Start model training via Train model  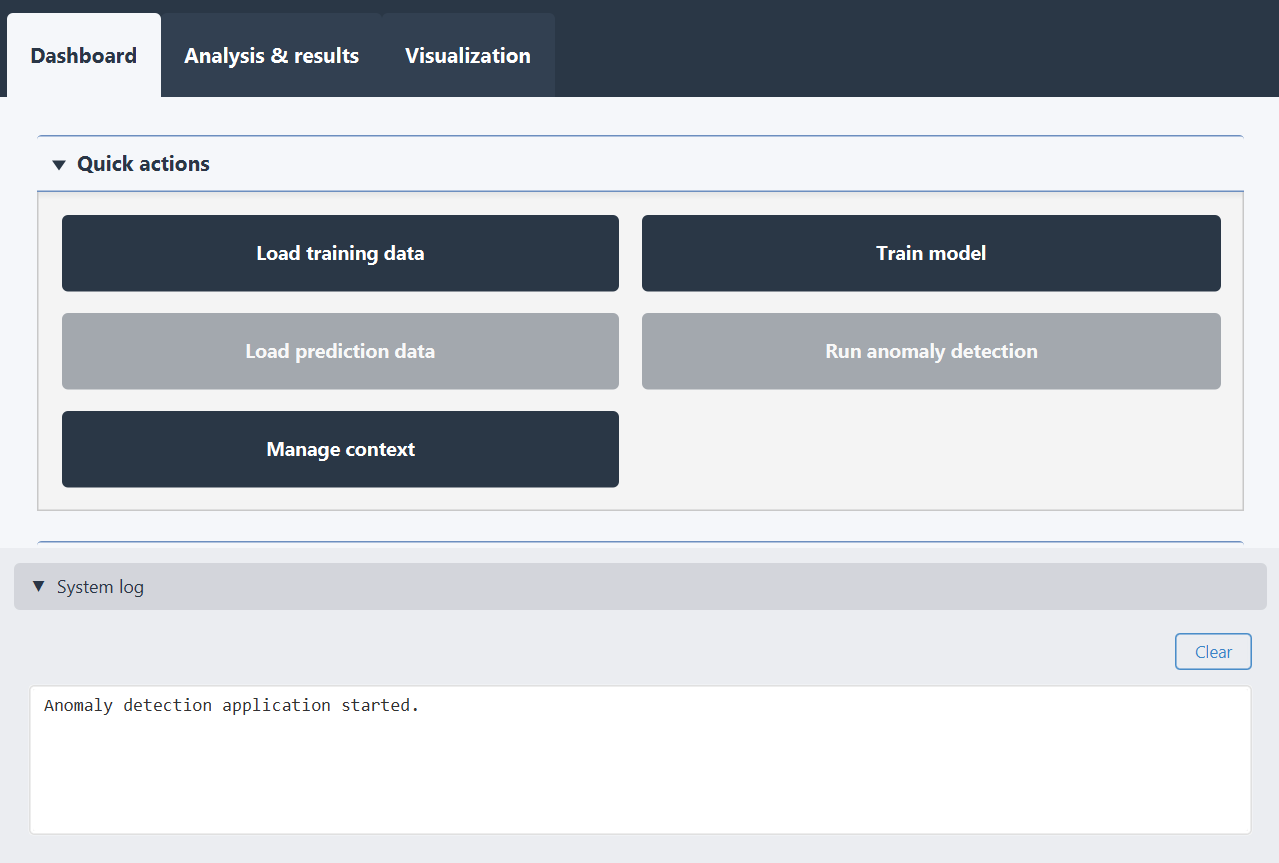click(x=930, y=253)
